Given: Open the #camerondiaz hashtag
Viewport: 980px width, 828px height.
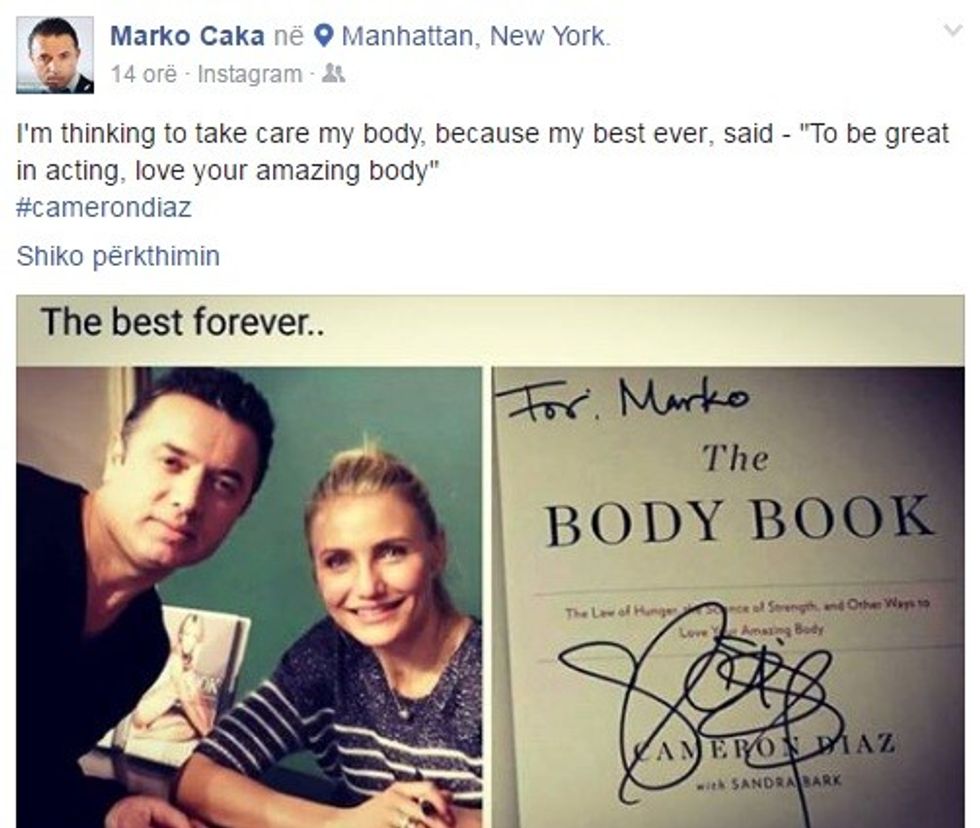Looking at the screenshot, I should tap(104, 207).
